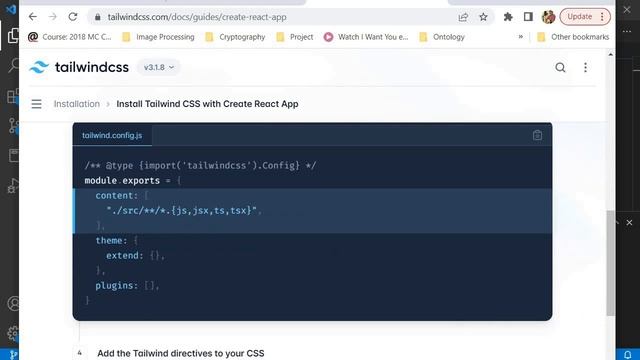Toggle the browser side panel

click(528, 17)
